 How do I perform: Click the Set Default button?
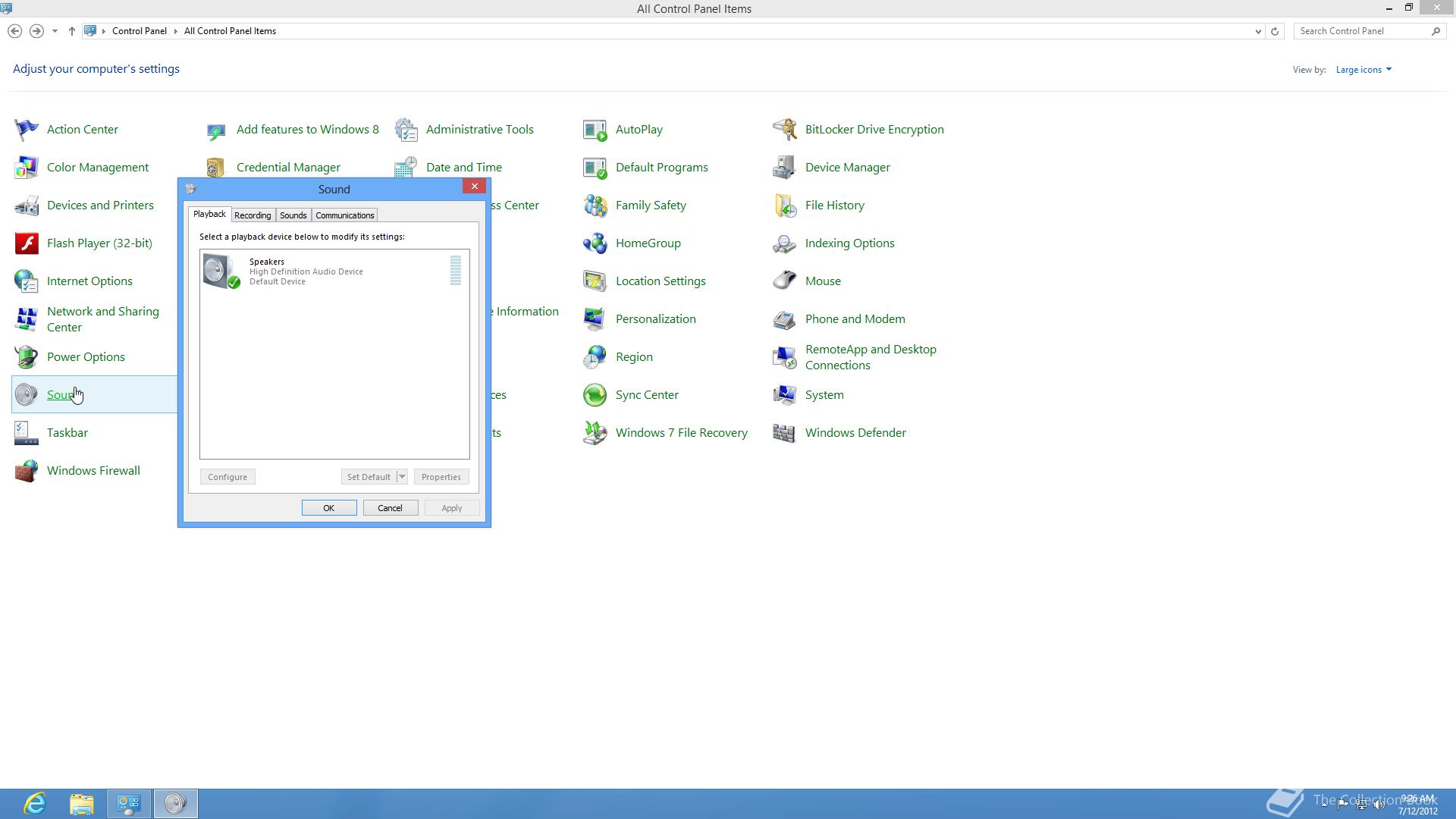[x=369, y=477]
